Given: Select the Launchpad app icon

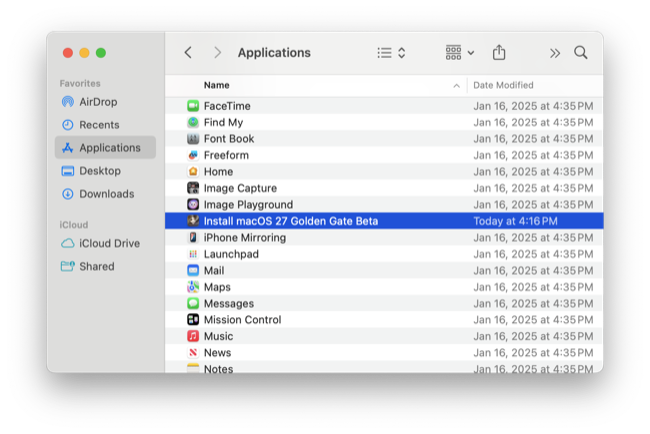Looking at the screenshot, I should coord(193,254).
